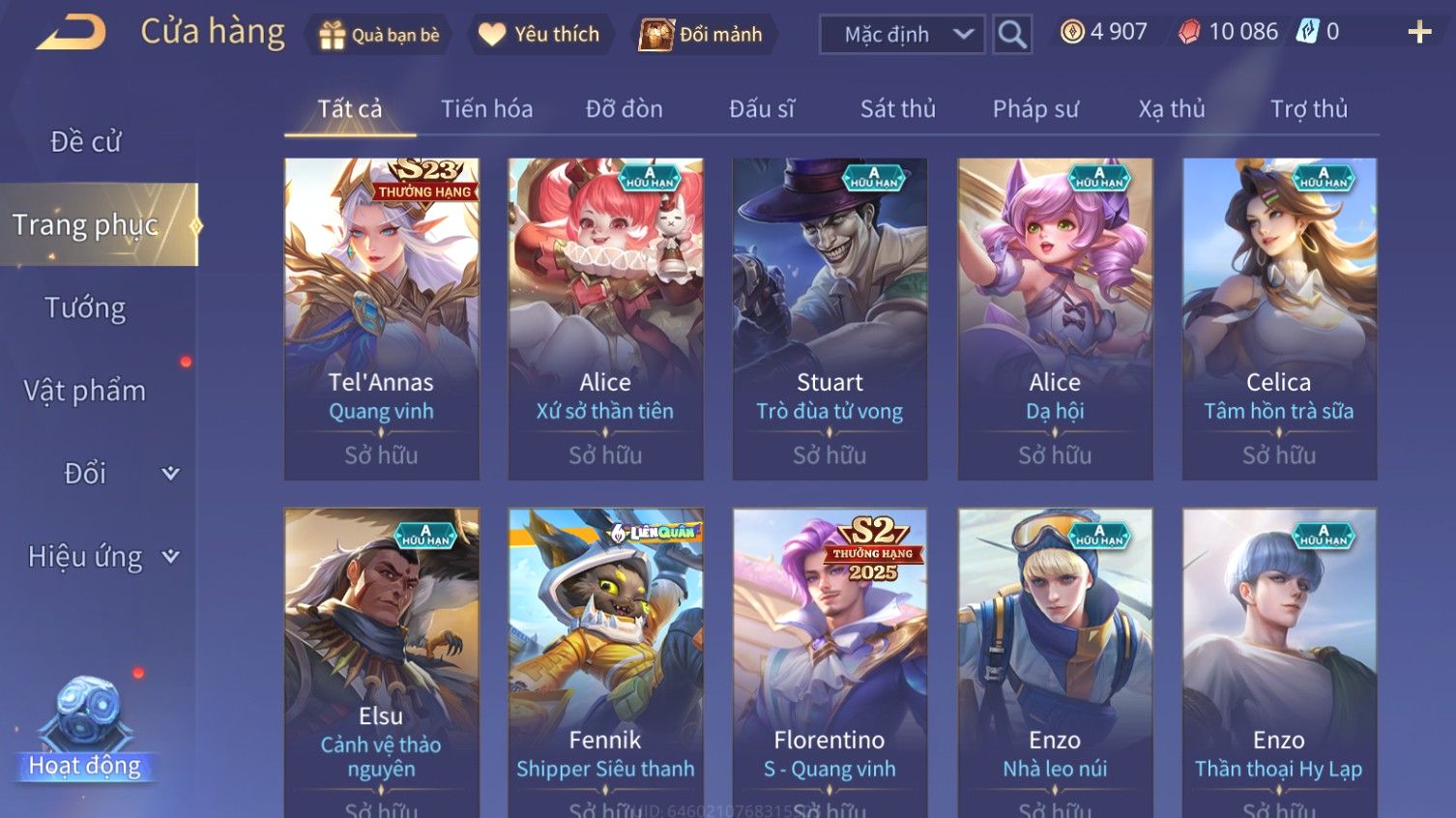Select the Tiến hóa tab
The height and width of the screenshot is (818, 1456).
486,109
